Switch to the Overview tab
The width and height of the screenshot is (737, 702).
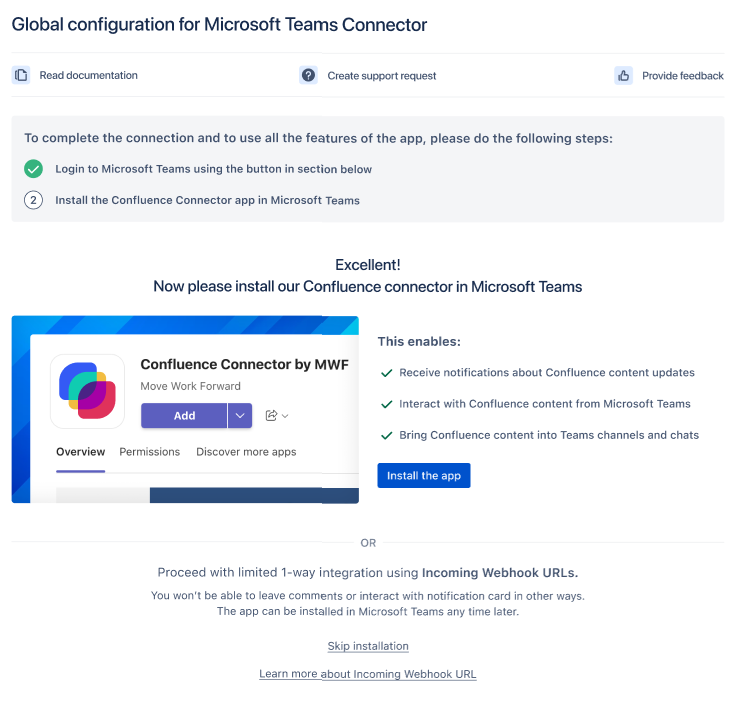click(80, 452)
